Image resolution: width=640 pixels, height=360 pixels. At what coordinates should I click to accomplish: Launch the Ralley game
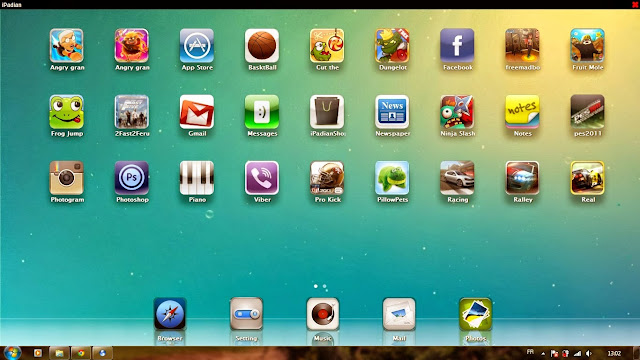click(x=522, y=178)
